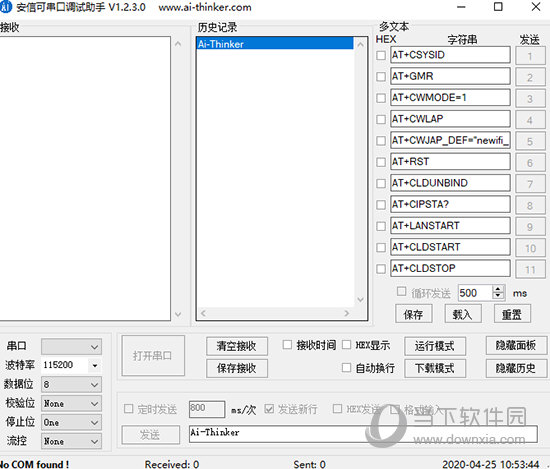Click send button 7 for AT+CLDUNBIND
The height and width of the screenshot is (469, 550).
[530, 184]
